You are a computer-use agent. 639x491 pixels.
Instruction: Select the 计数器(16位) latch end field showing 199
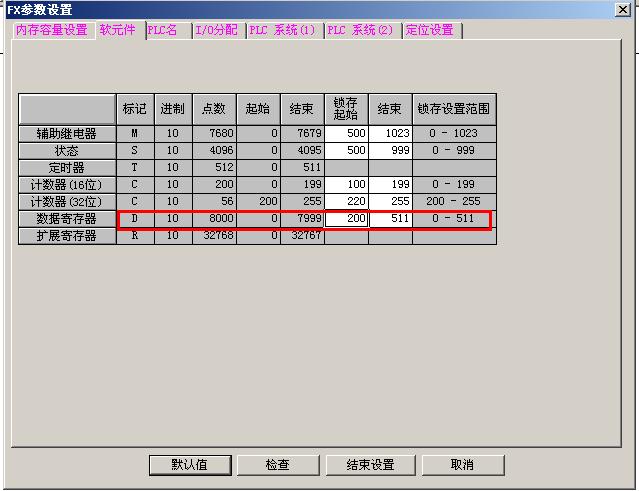click(x=390, y=185)
